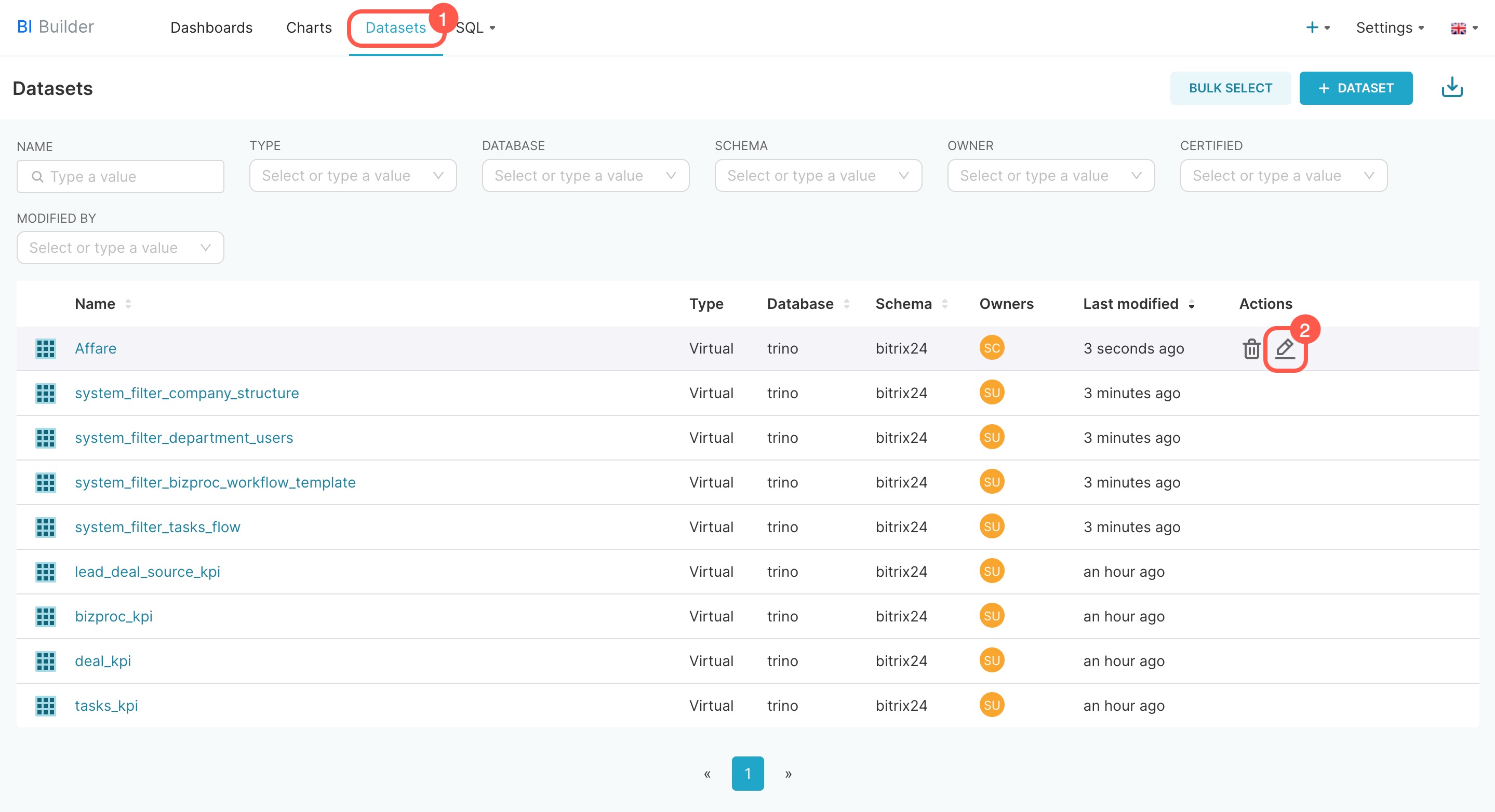This screenshot has height=812, width=1495.
Task: Open the MODIFIED BY filter dropdown
Action: (x=120, y=248)
